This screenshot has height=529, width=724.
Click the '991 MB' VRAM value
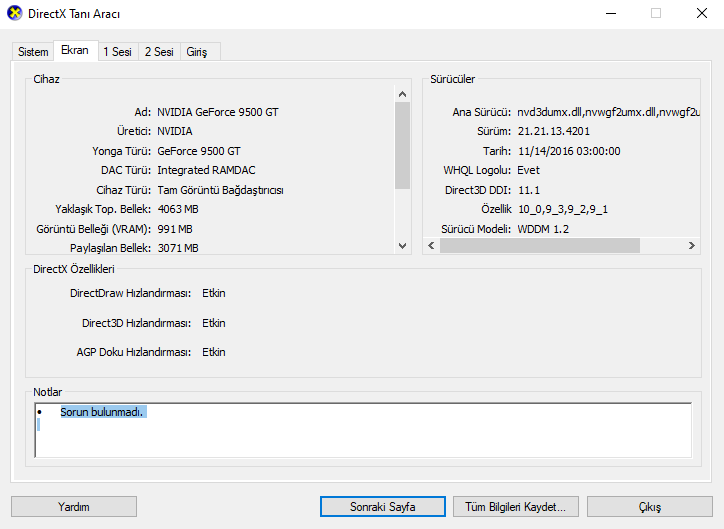[175, 229]
